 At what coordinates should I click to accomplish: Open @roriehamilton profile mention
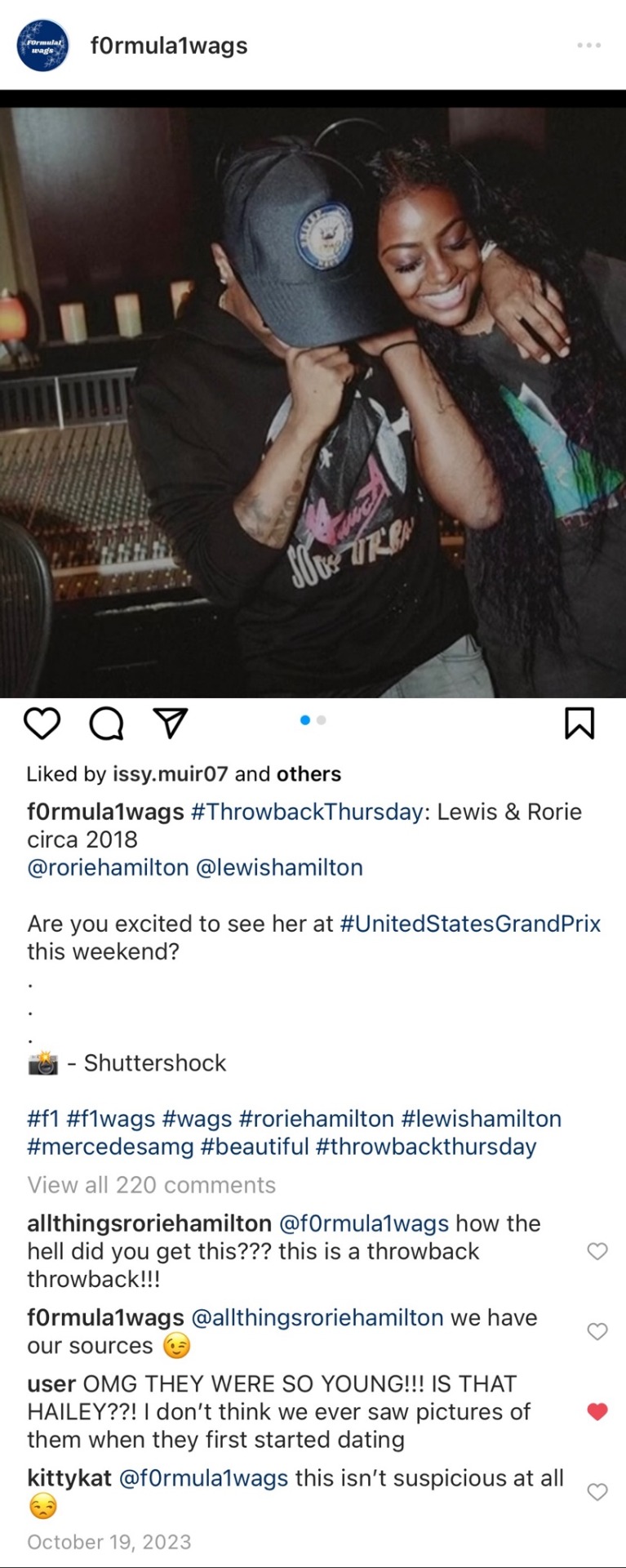point(108,867)
